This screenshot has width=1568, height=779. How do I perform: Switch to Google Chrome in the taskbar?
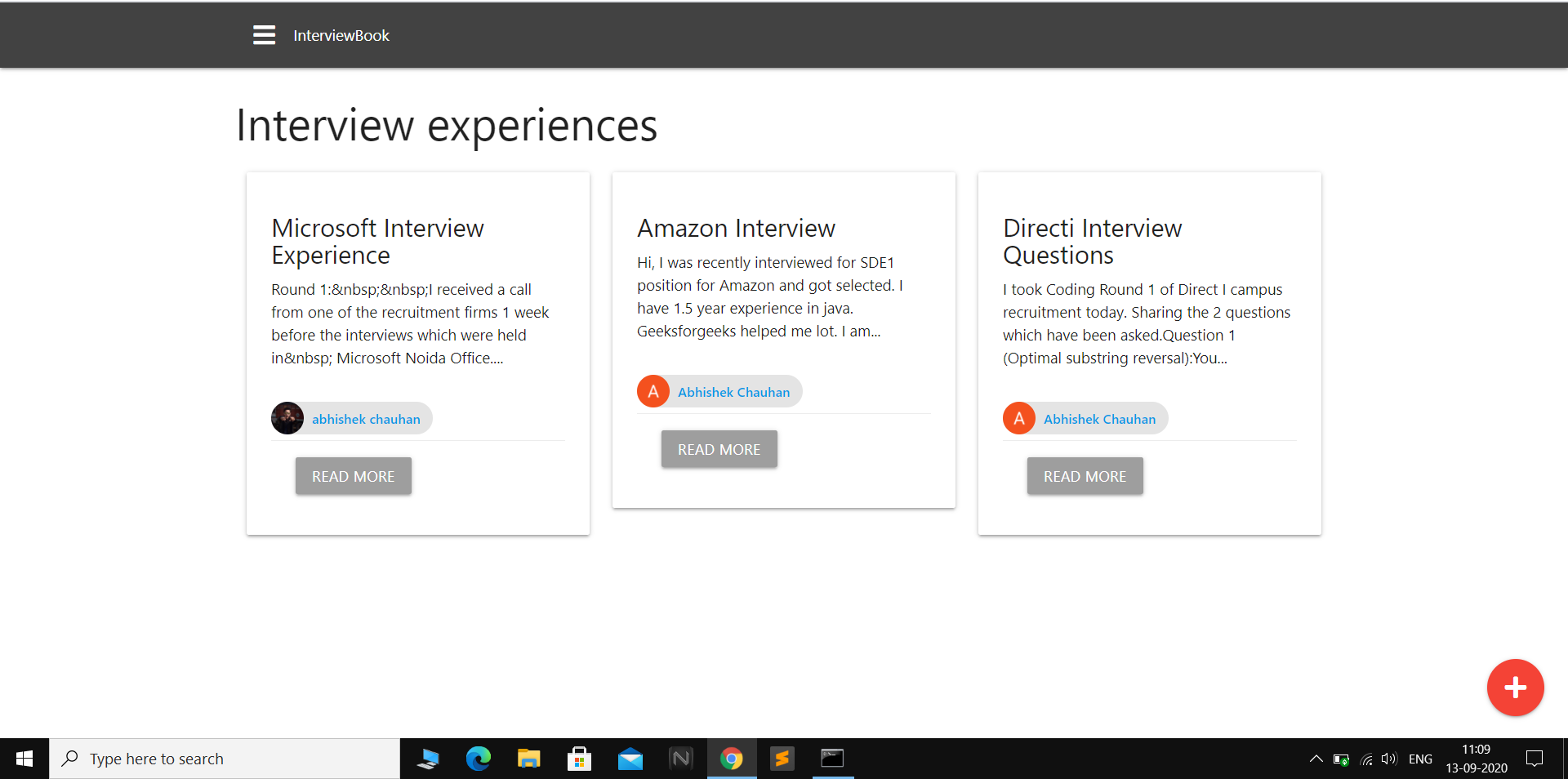732,759
